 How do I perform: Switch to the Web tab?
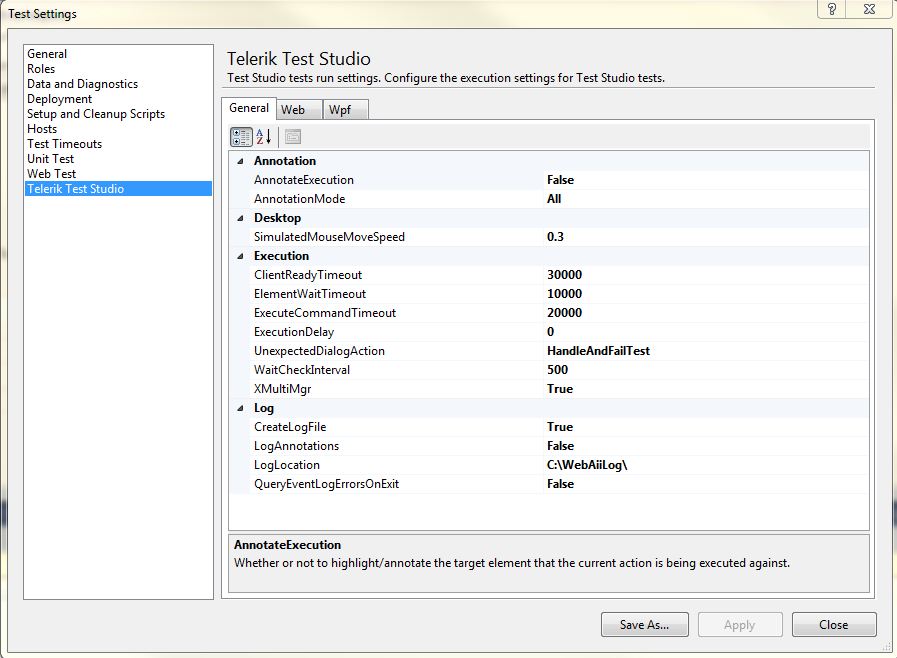[x=293, y=109]
